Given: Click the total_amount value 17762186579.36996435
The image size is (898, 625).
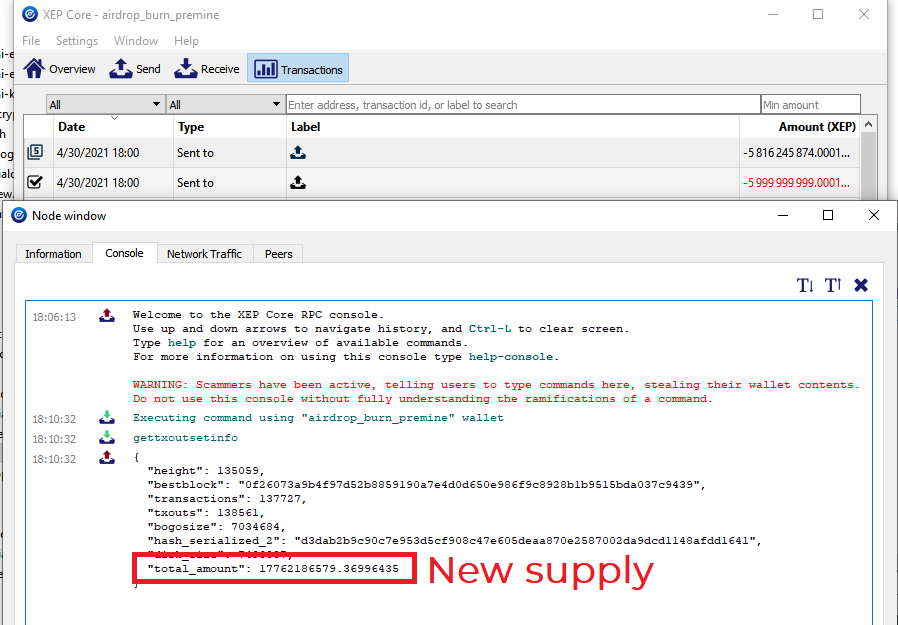Looking at the screenshot, I should 329,568.
